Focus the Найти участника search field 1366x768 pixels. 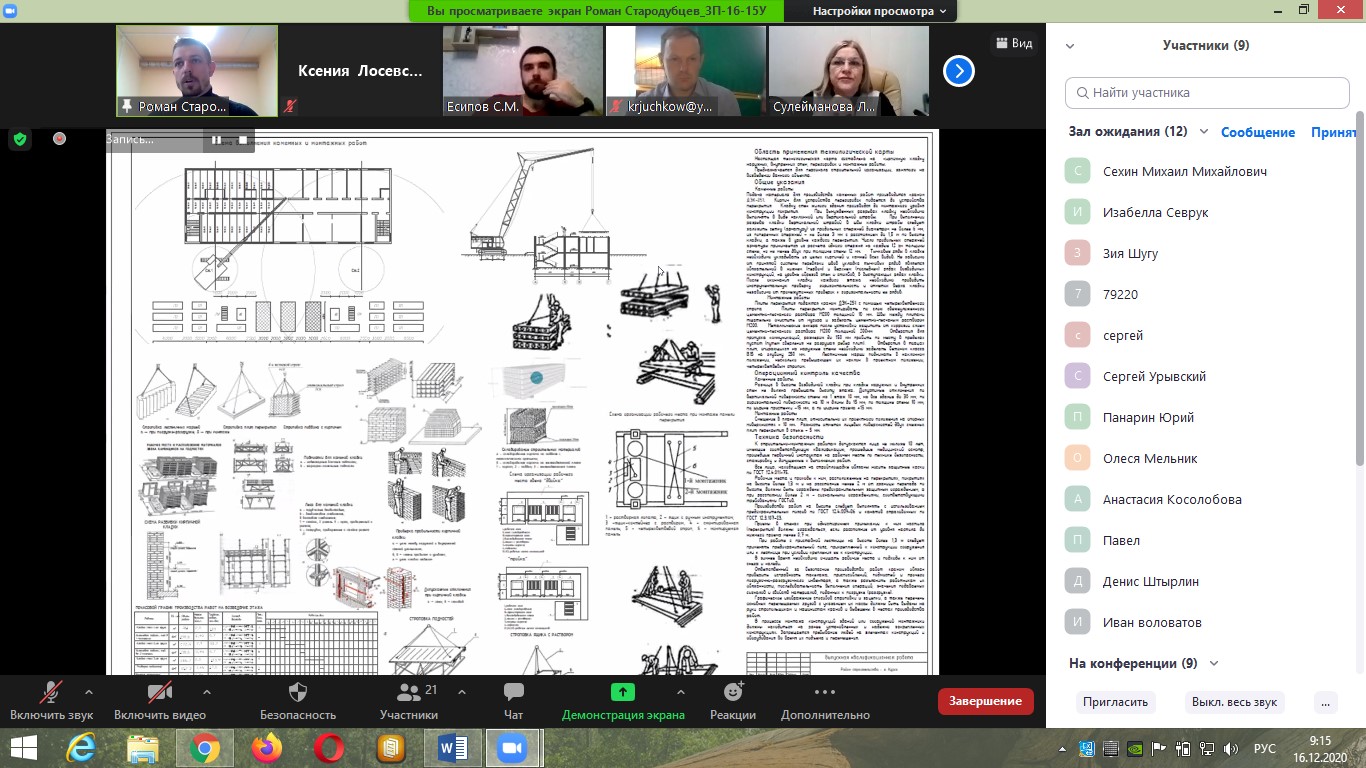1206,92
